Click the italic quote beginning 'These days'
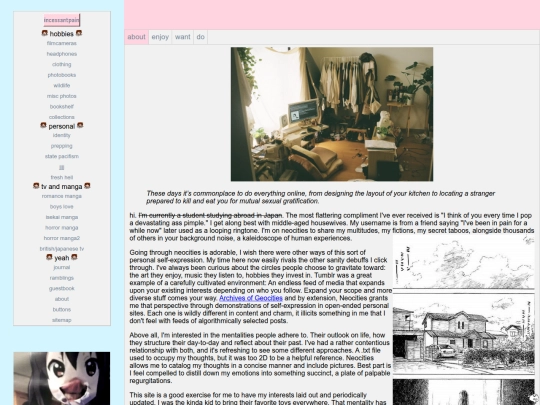 pos(321,197)
